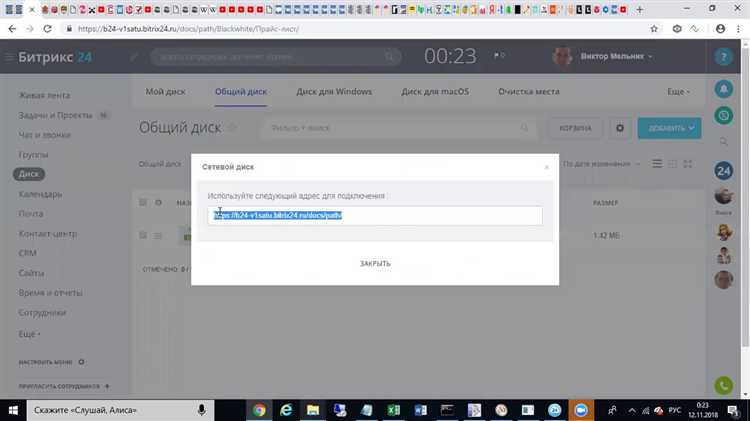Open Задачи и Проекты in sidebar
Viewport: 750px width, 421px height.
tap(55, 115)
